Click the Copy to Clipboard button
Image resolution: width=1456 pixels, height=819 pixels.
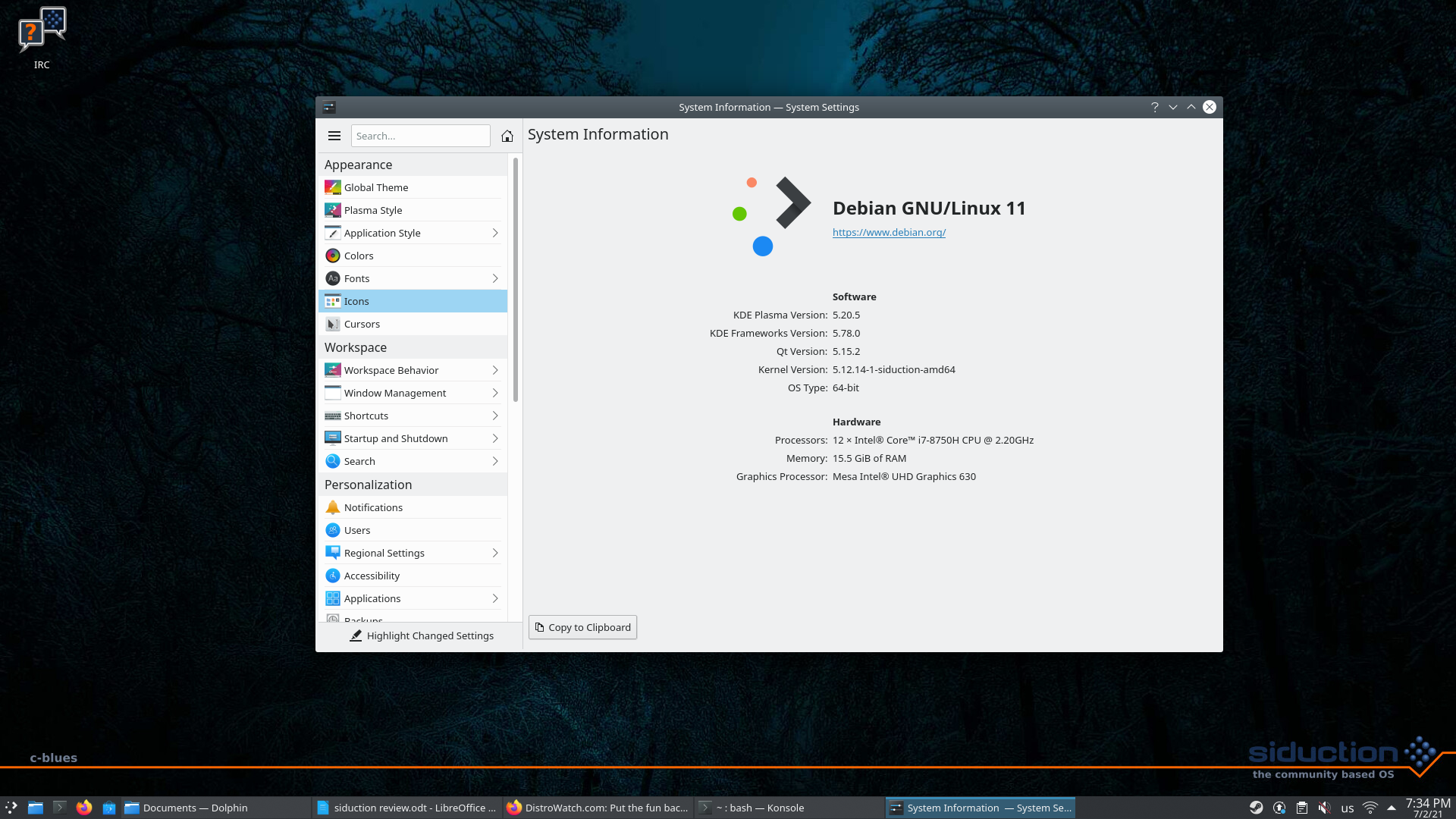582,627
